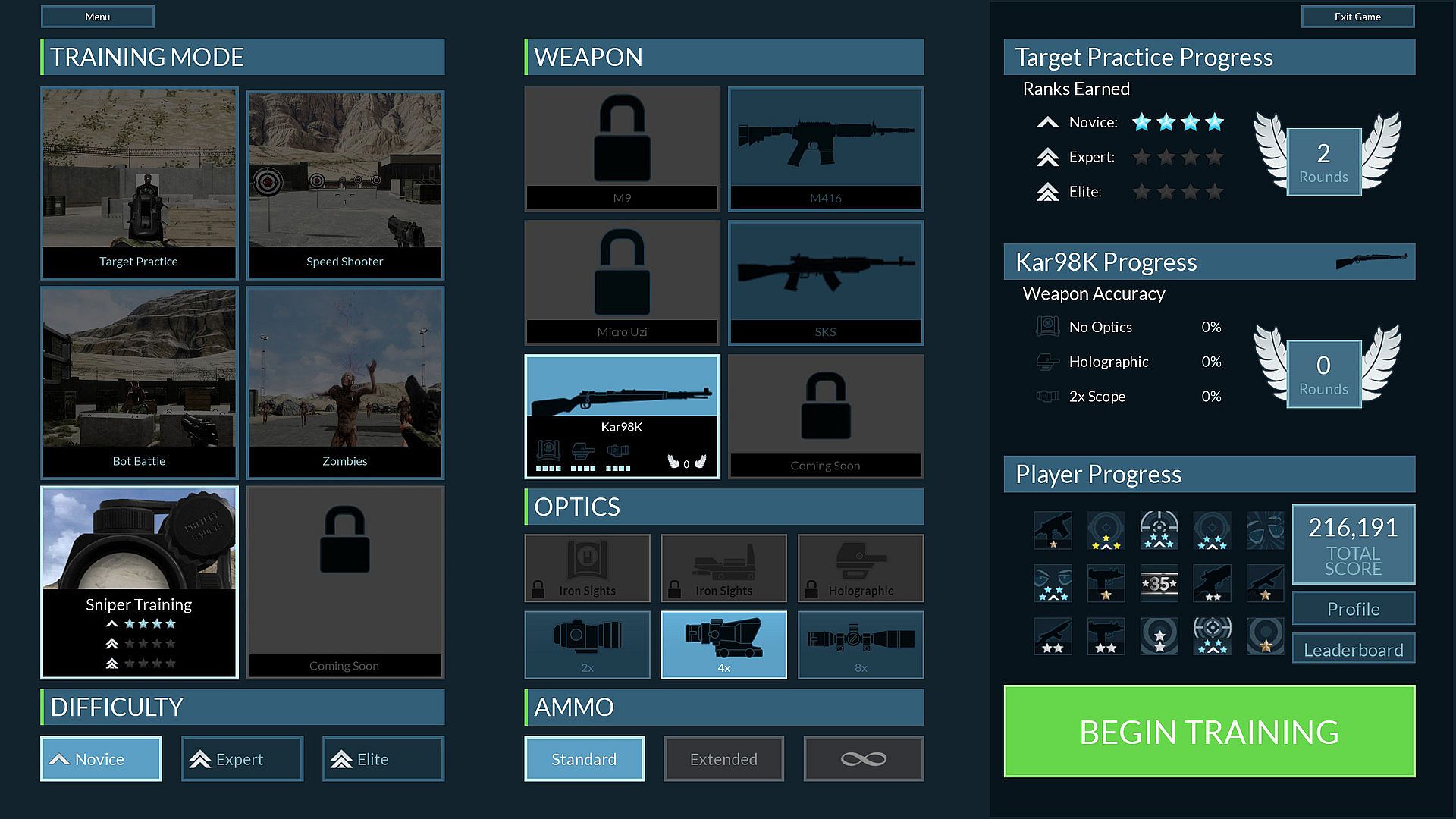
Task: Click the locked Holographic optic tile
Action: [x=861, y=568]
